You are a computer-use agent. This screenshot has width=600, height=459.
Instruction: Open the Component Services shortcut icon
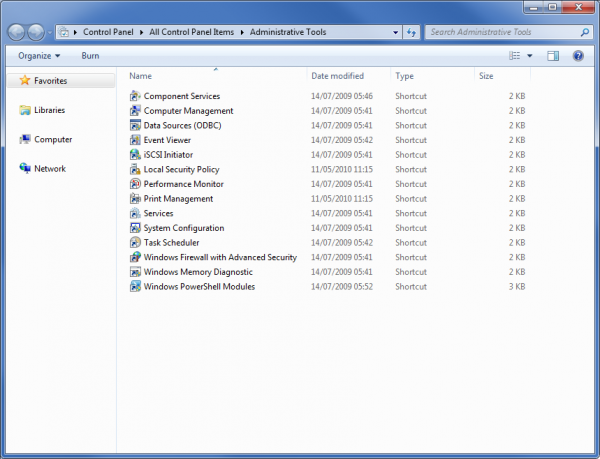(x=135, y=96)
